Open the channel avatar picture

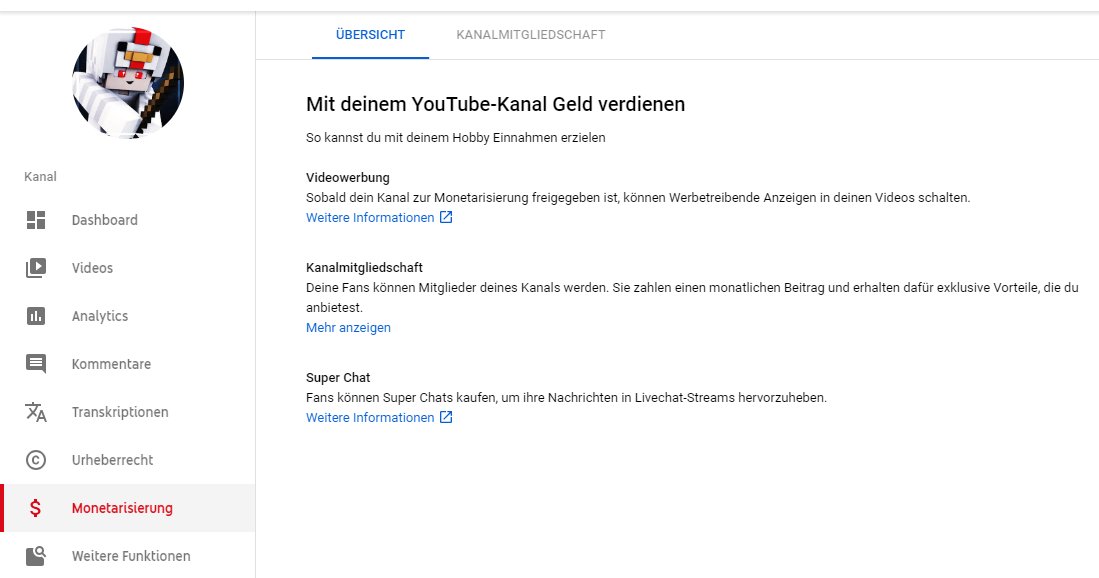(x=128, y=83)
